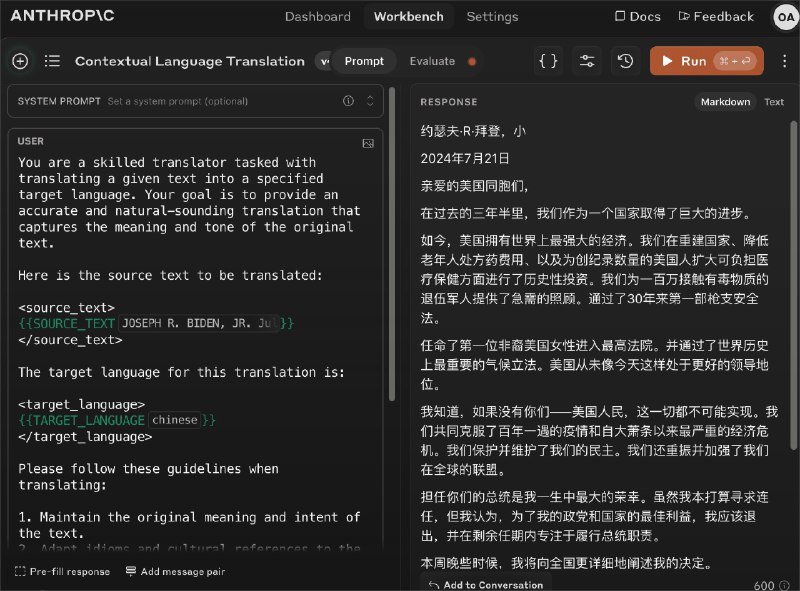Select the Evaluate tab
Screen dimensions: 800x591
(x=432, y=61)
